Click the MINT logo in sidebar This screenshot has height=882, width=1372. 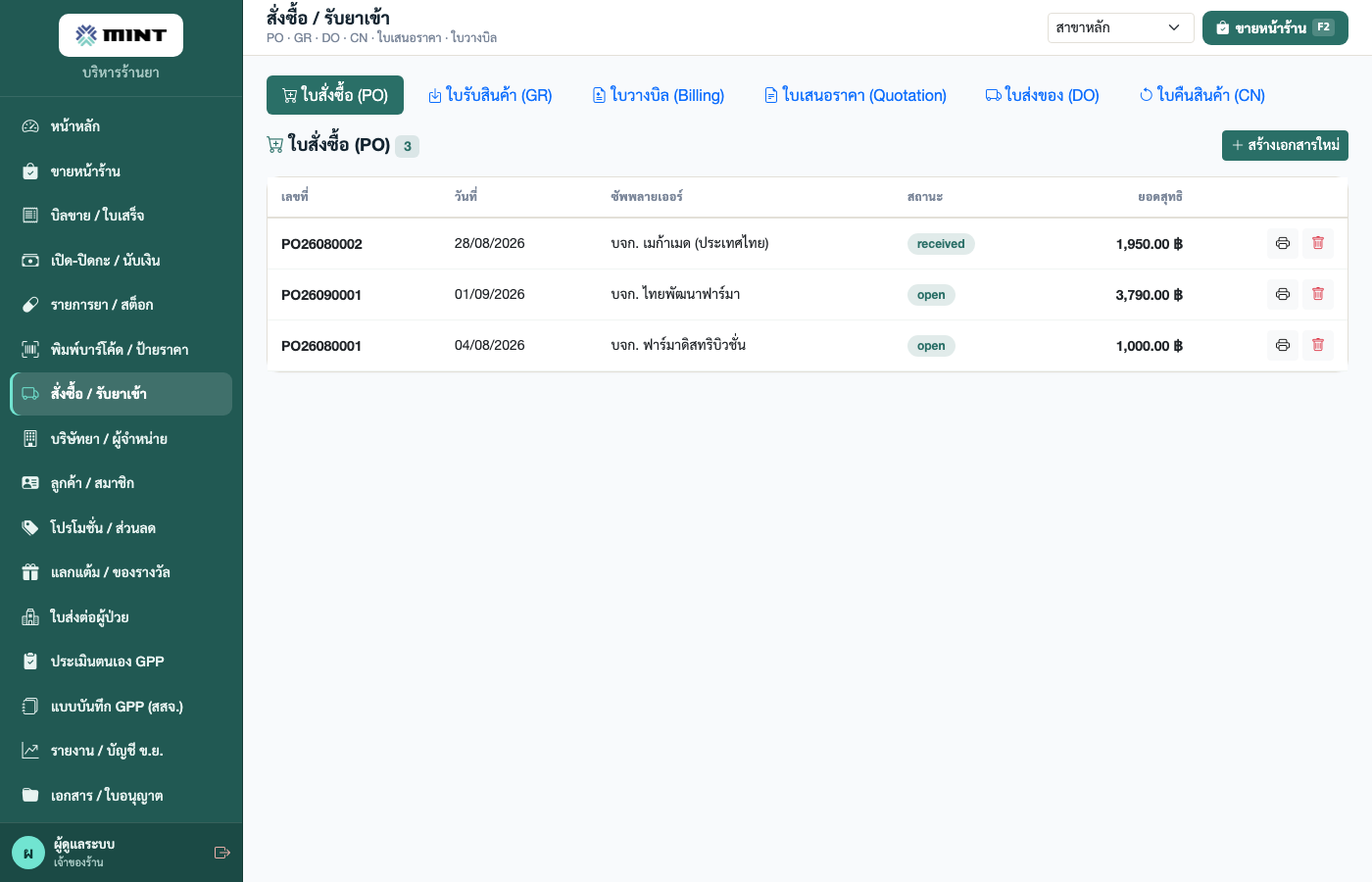point(121,35)
